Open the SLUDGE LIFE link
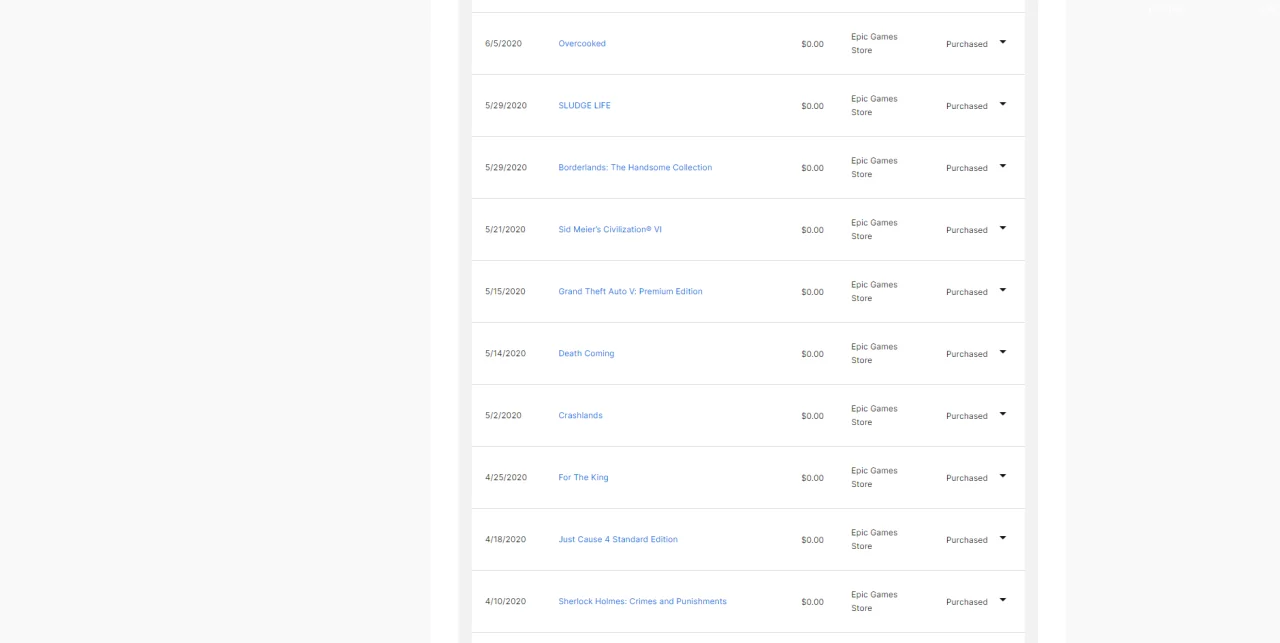This screenshot has height=643, width=1280. pos(584,106)
